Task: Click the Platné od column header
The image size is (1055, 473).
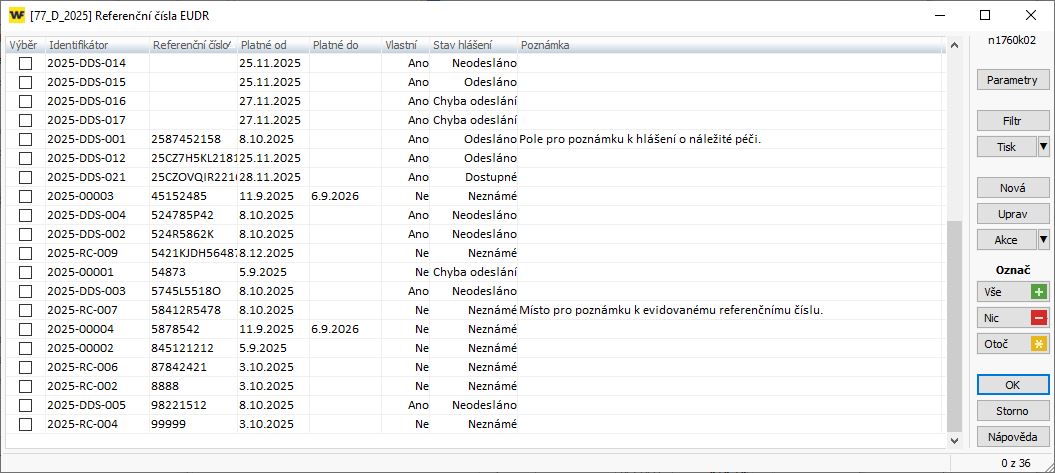Action: [x=272, y=45]
